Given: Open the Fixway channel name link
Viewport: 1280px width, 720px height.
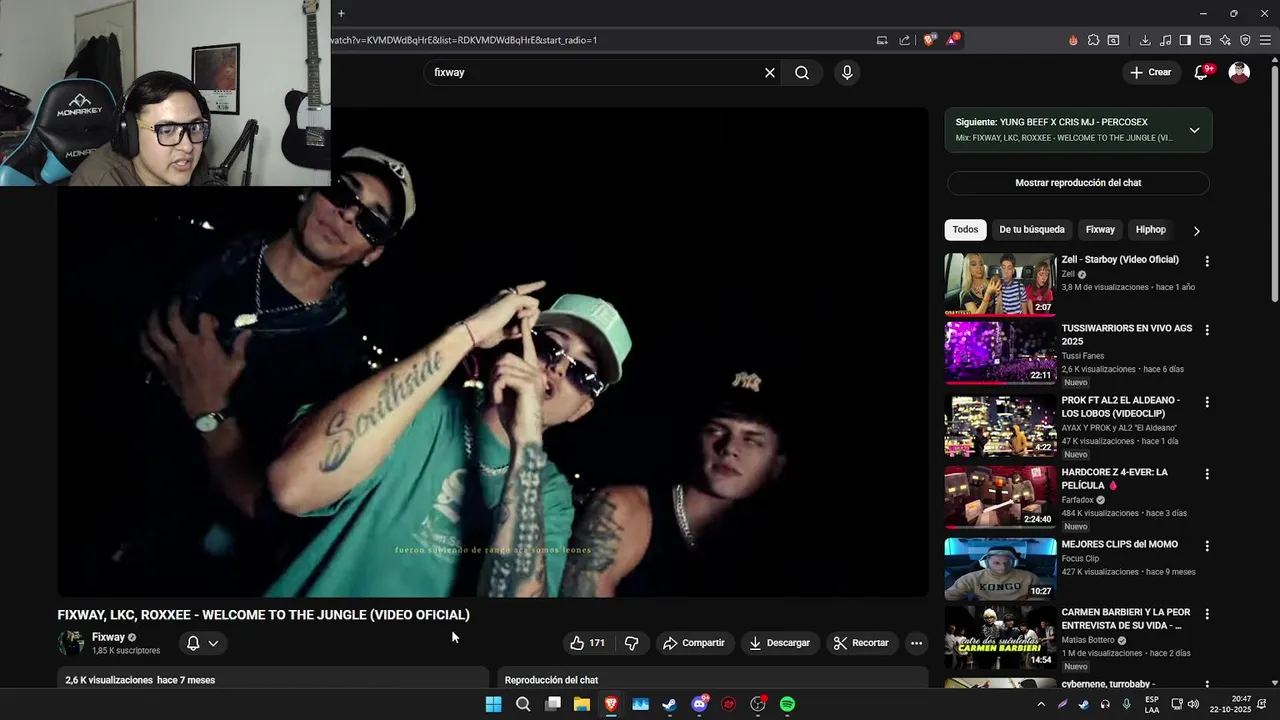Looking at the screenshot, I should point(108,637).
